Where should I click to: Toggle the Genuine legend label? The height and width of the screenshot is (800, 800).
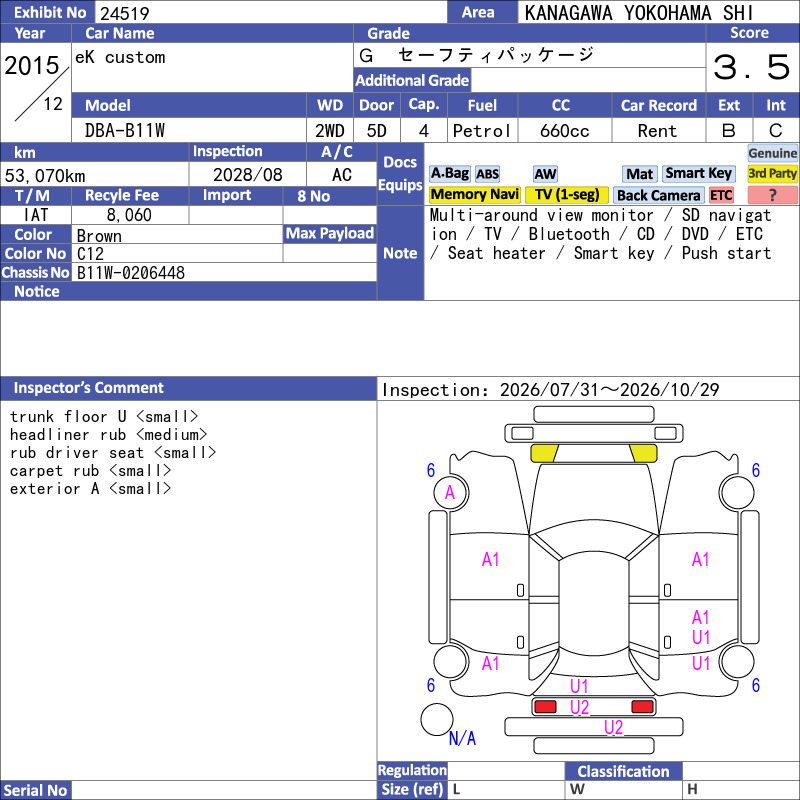[x=772, y=153]
